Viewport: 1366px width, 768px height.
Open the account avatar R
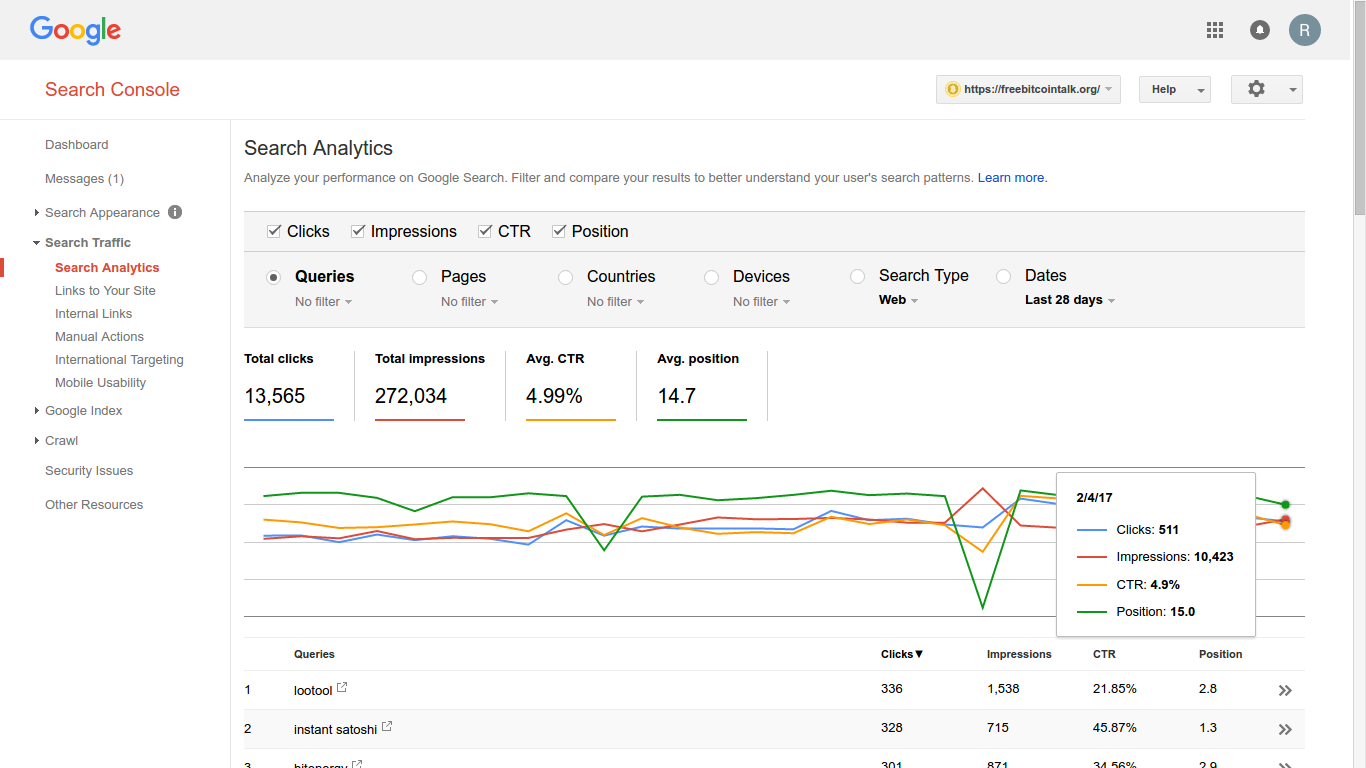(1304, 30)
